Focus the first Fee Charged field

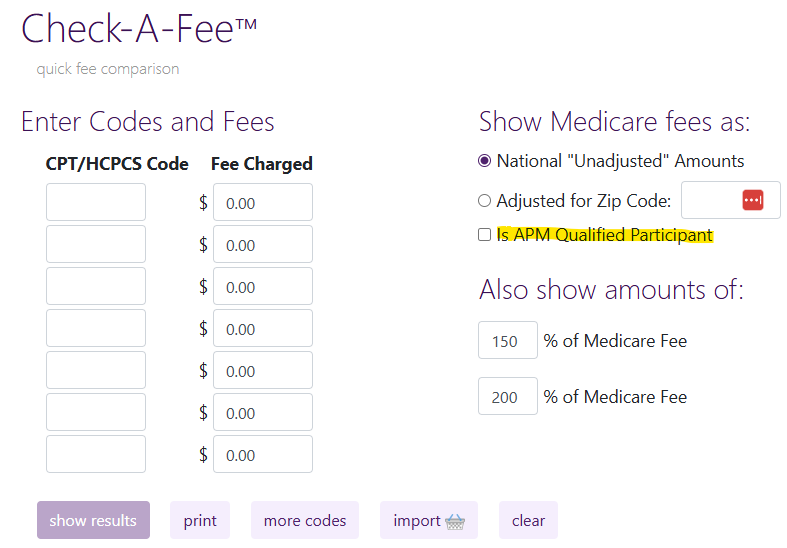(263, 202)
